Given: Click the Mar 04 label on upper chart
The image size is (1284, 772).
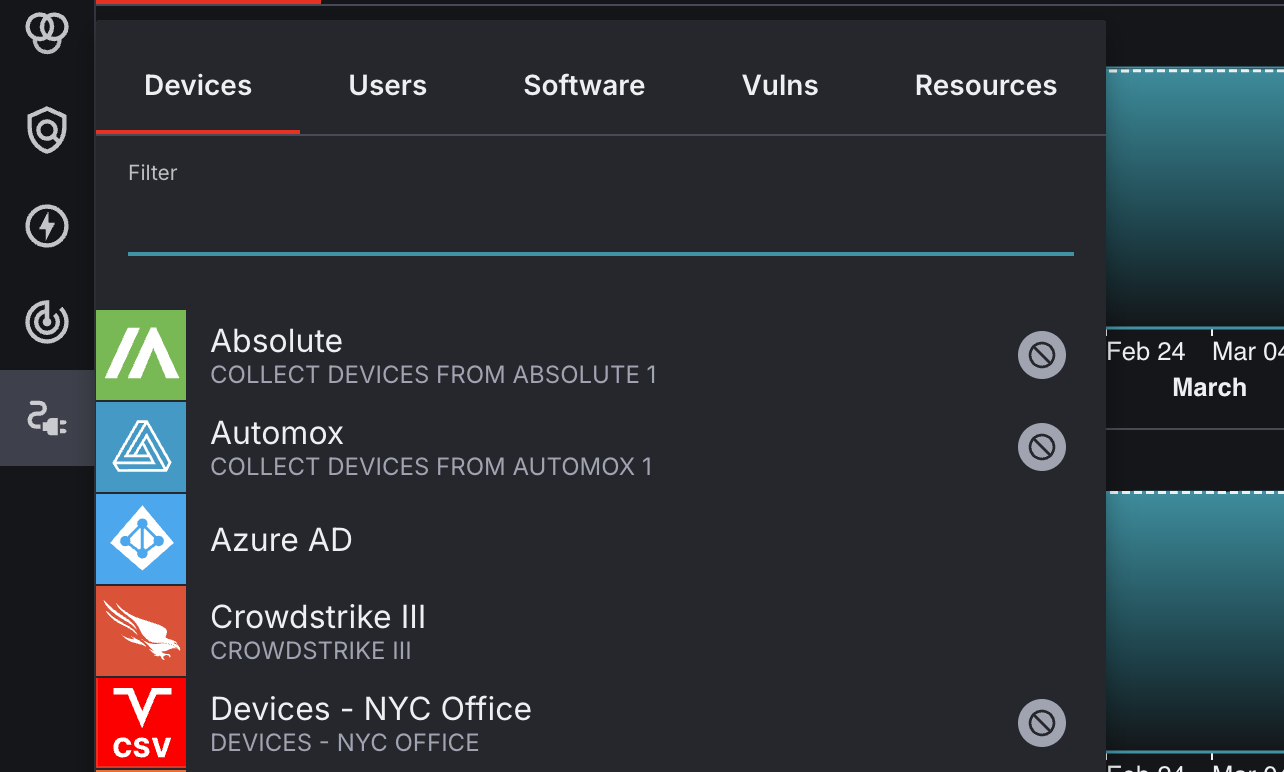Looking at the screenshot, I should coord(1248,352).
